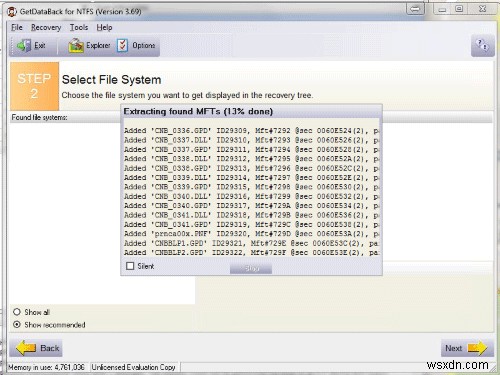Viewport: 500px width, 375px height.
Task: Click the Exit toolbar icon
Action: tap(31, 45)
